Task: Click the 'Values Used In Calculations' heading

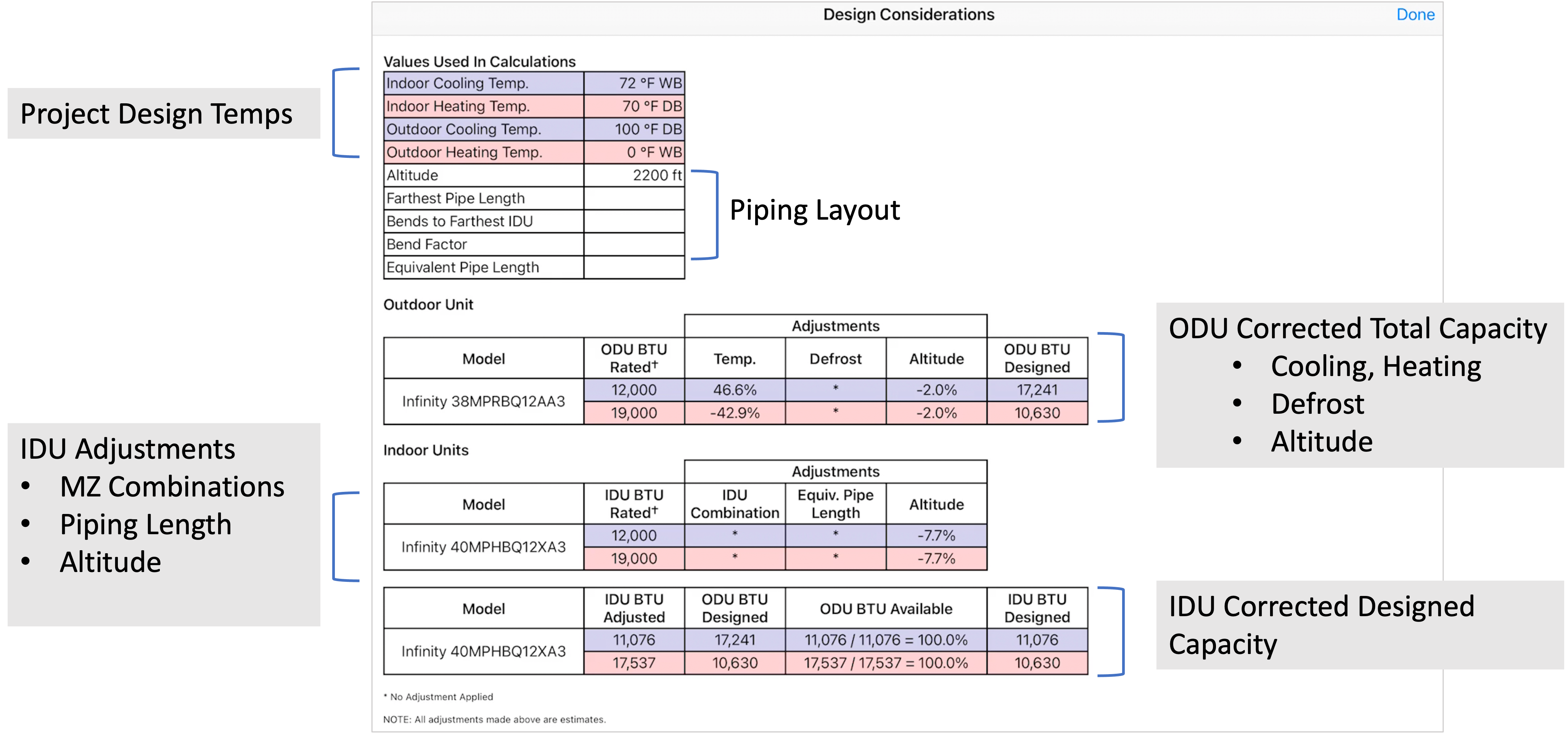Action: click(x=480, y=61)
